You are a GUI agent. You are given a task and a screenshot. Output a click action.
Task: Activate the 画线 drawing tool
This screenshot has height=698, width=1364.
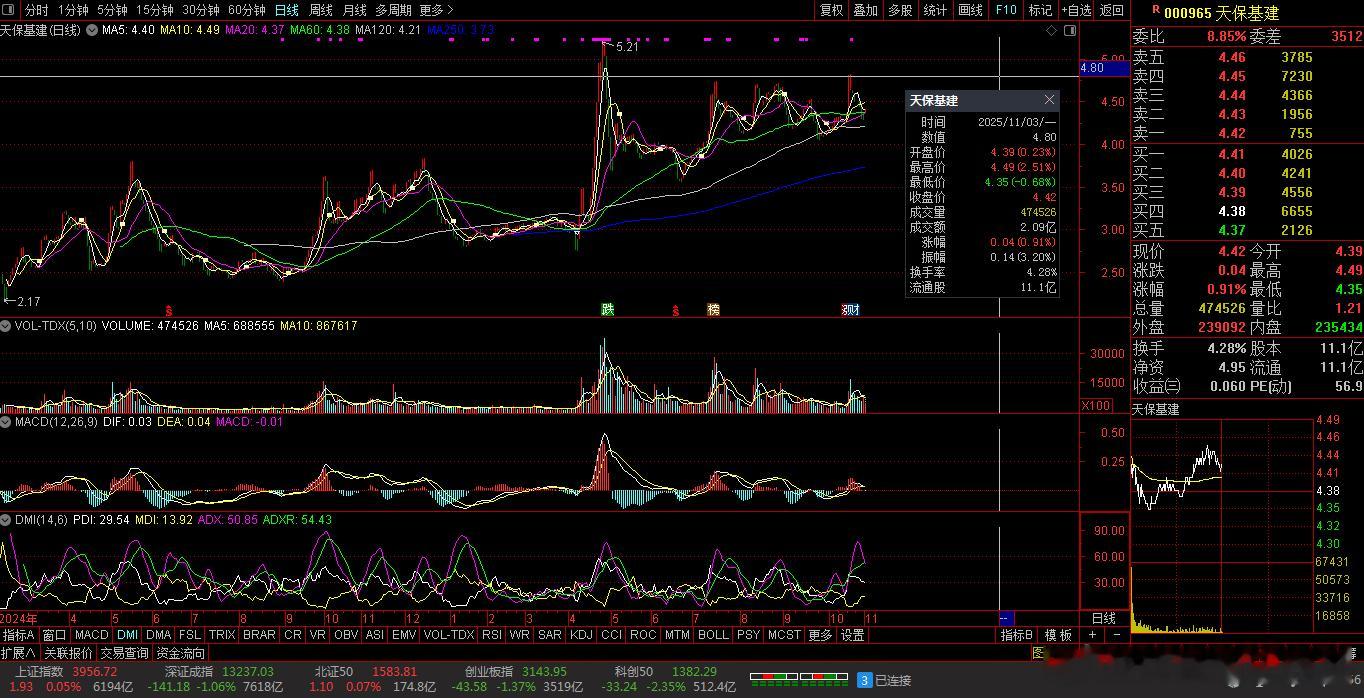pyautogui.click(x=970, y=10)
